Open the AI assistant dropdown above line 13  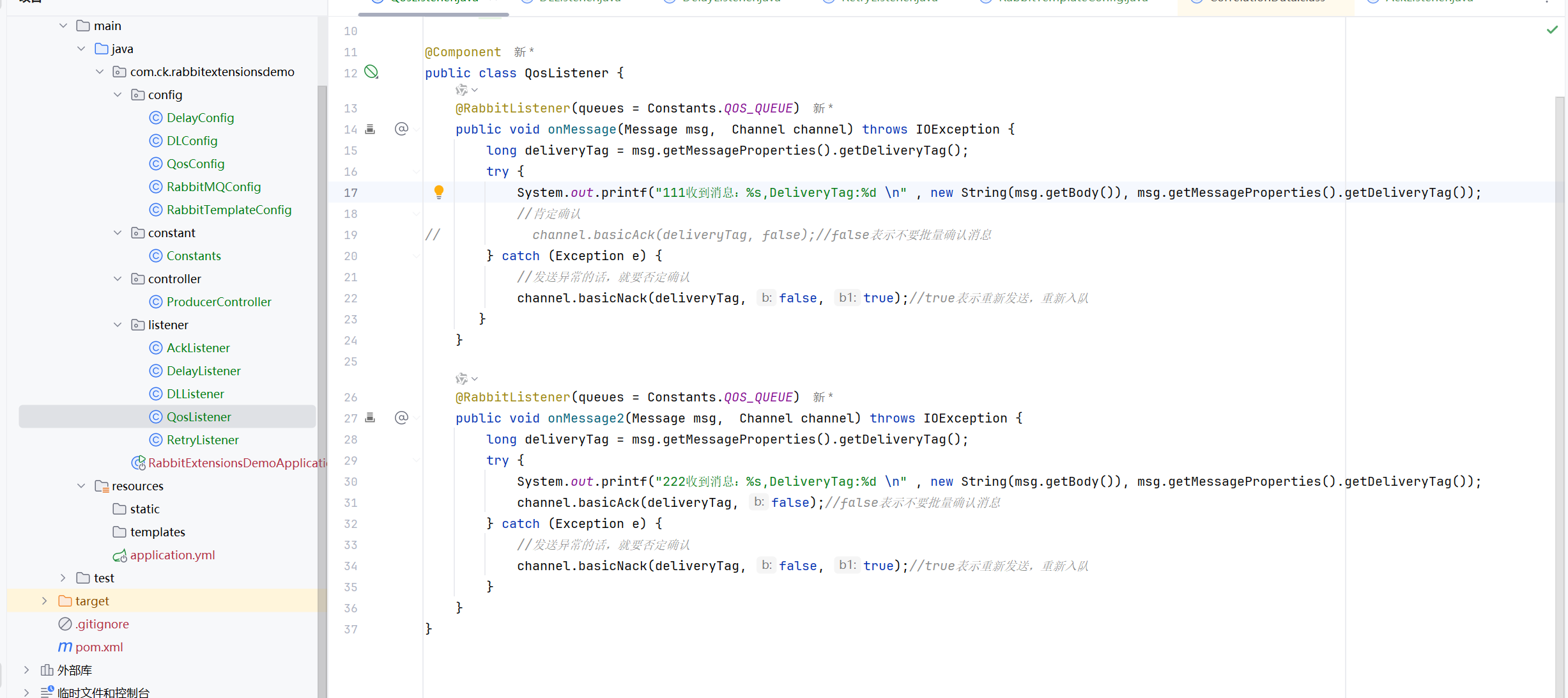pyautogui.click(x=475, y=90)
